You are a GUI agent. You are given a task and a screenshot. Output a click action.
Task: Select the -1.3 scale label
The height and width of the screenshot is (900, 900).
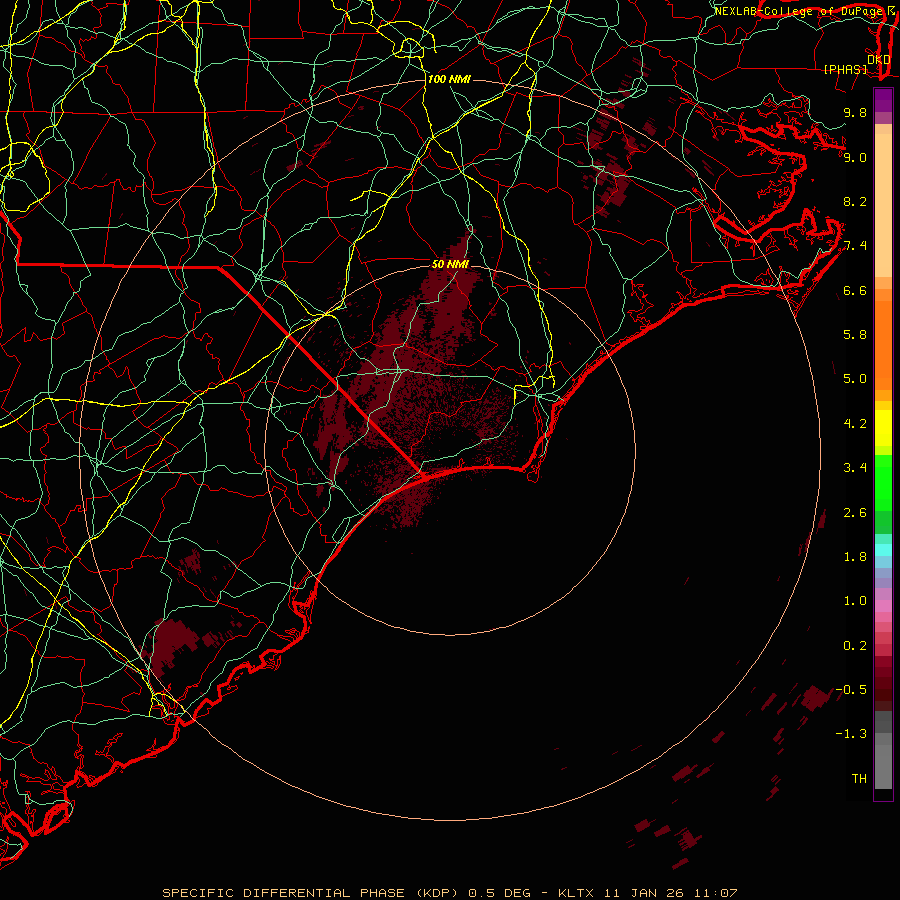(851, 734)
